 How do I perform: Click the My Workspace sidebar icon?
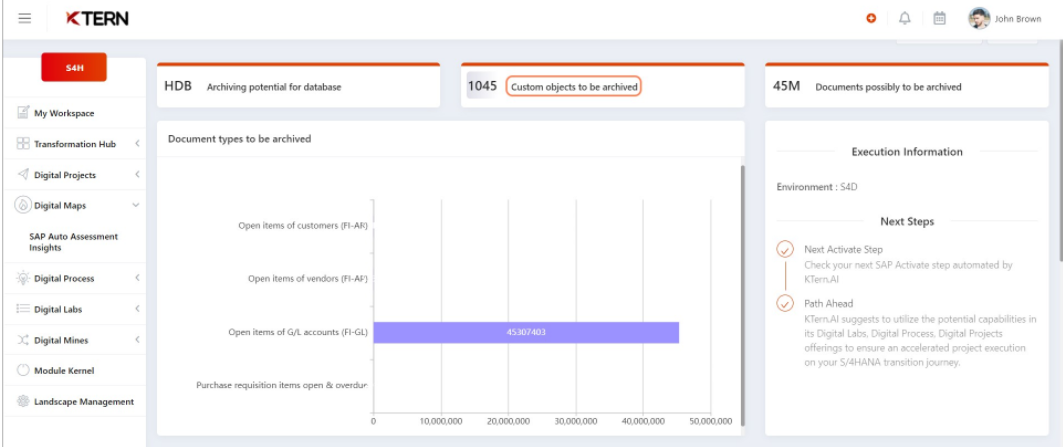click(23, 113)
